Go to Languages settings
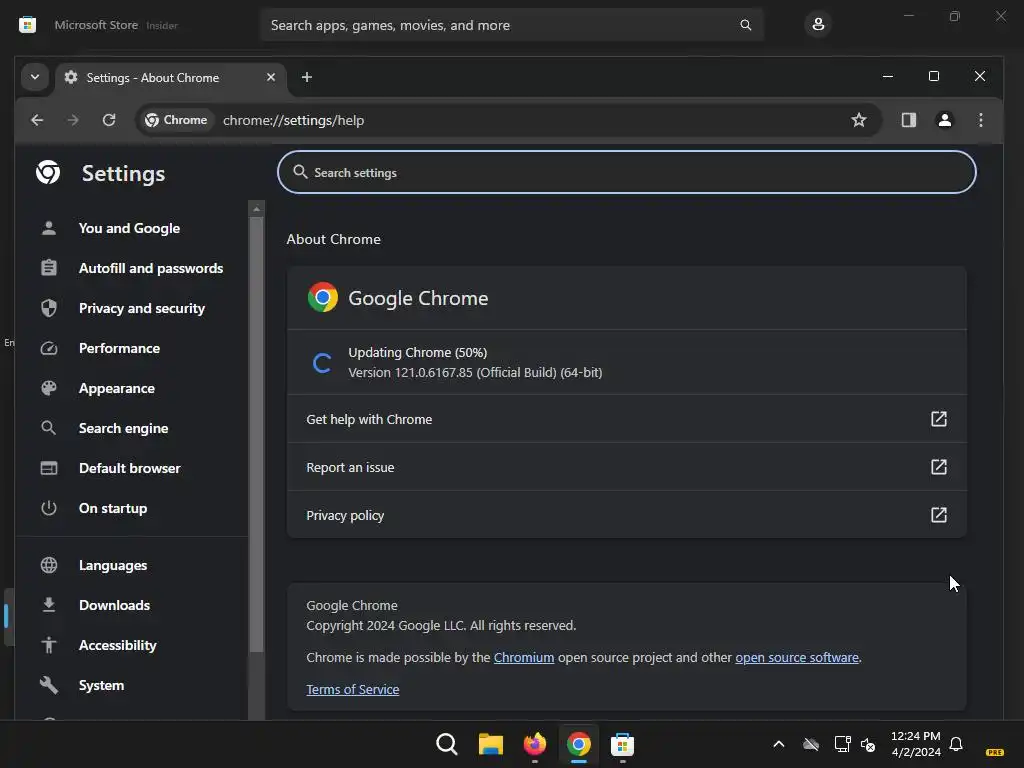1024x768 pixels. (x=113, y=566)
